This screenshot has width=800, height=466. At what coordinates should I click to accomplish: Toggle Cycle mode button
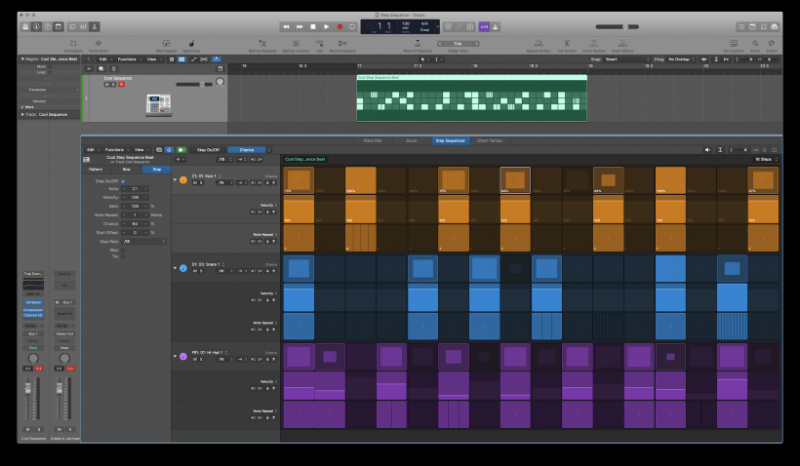pyautogui.click(x=352, y=27)
